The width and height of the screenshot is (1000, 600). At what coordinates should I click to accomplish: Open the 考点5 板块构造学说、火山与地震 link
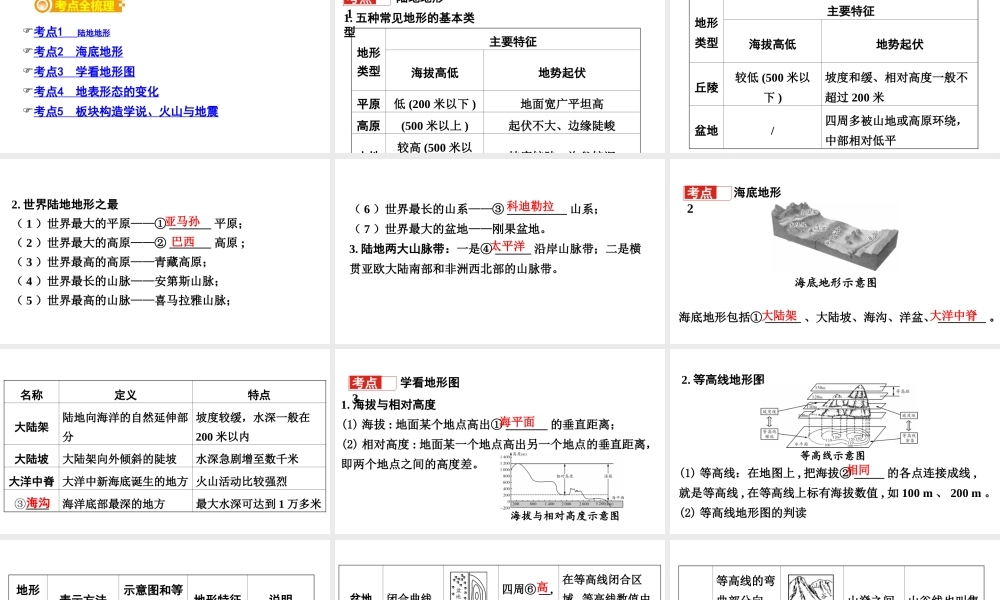point(126,111)
